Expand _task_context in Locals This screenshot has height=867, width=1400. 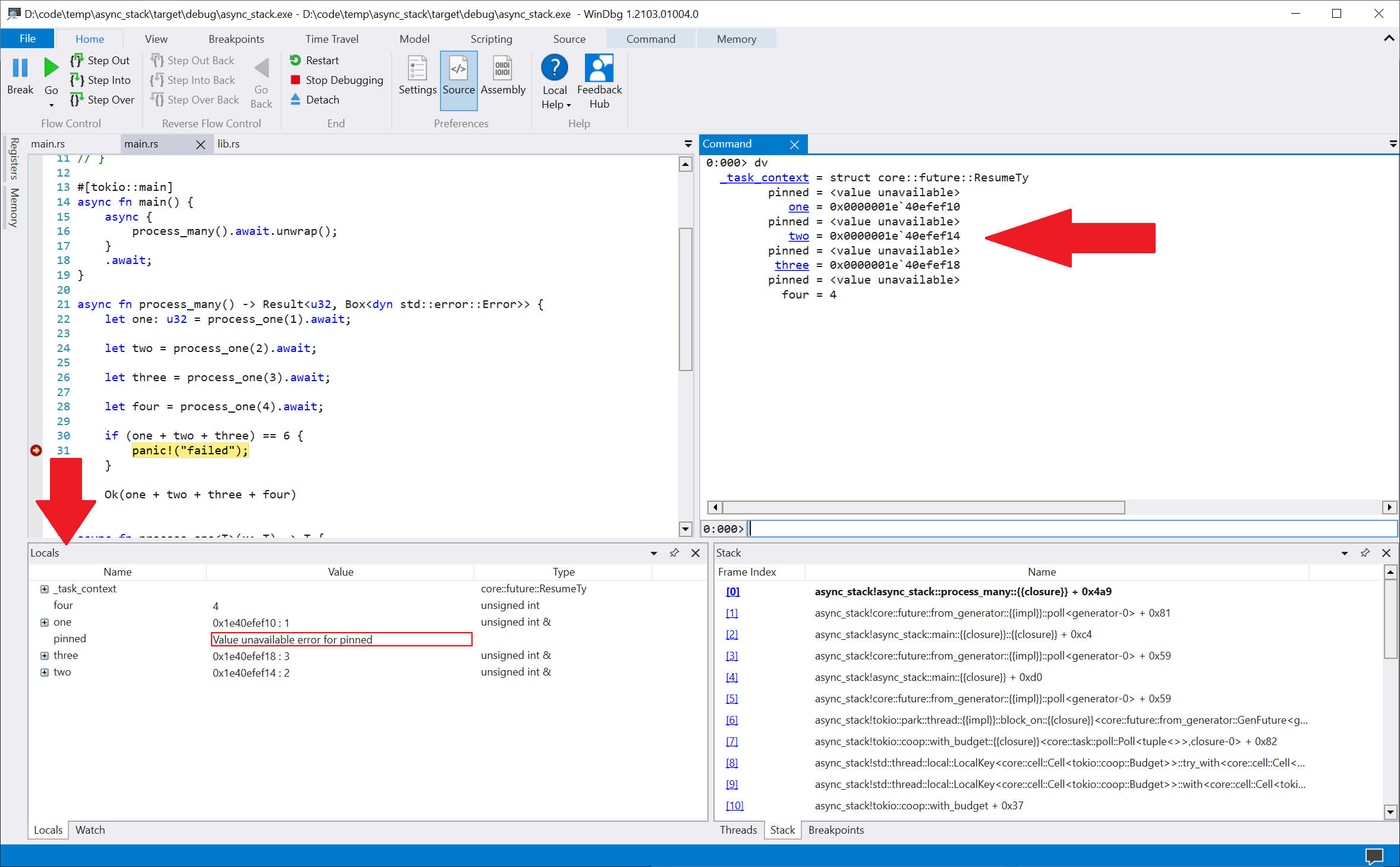(45, 589)
